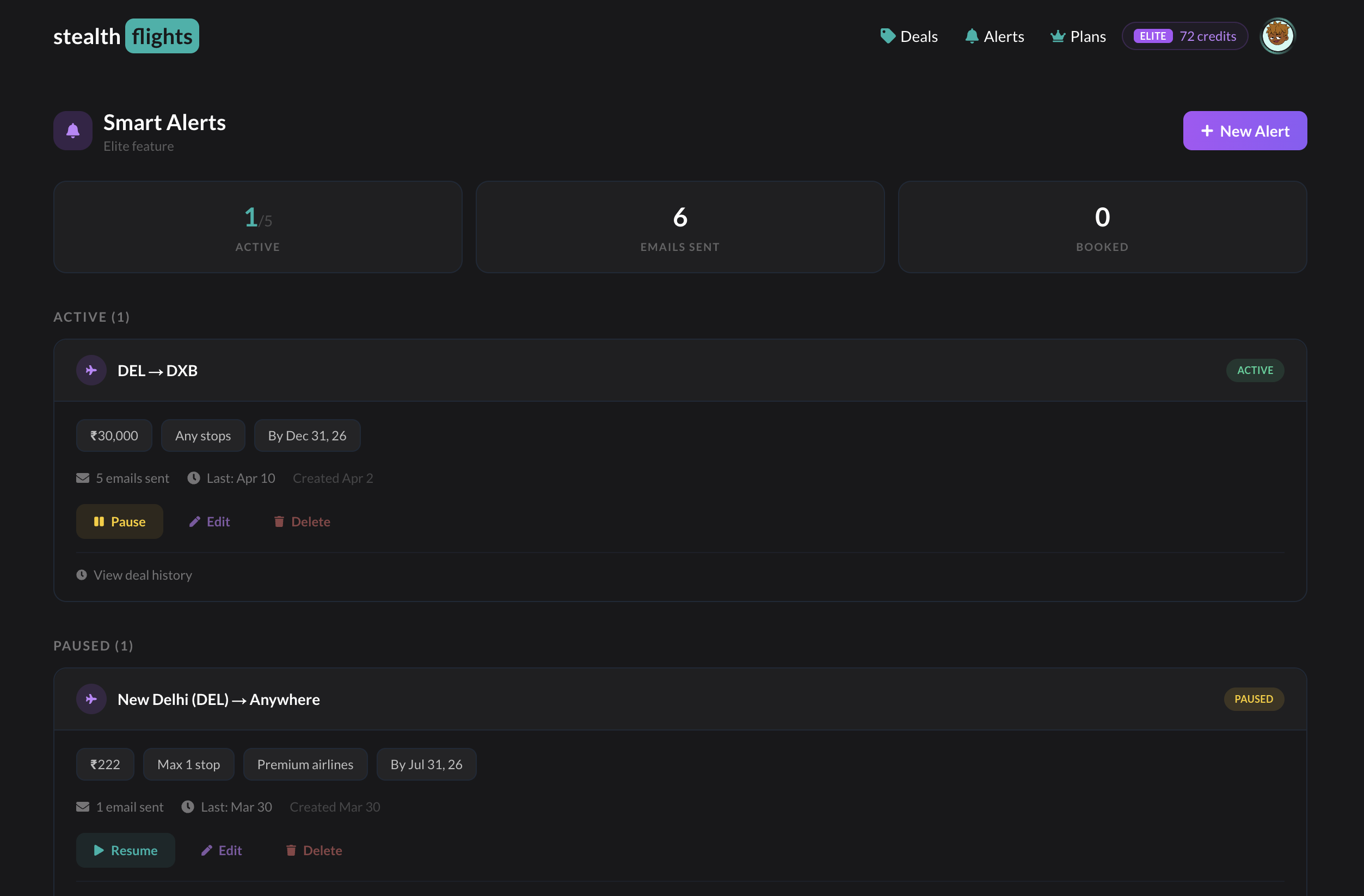Screen dimensions: 1364x896
Task: Pause the DEL to DXB alert
Action: tap(119, 521)
